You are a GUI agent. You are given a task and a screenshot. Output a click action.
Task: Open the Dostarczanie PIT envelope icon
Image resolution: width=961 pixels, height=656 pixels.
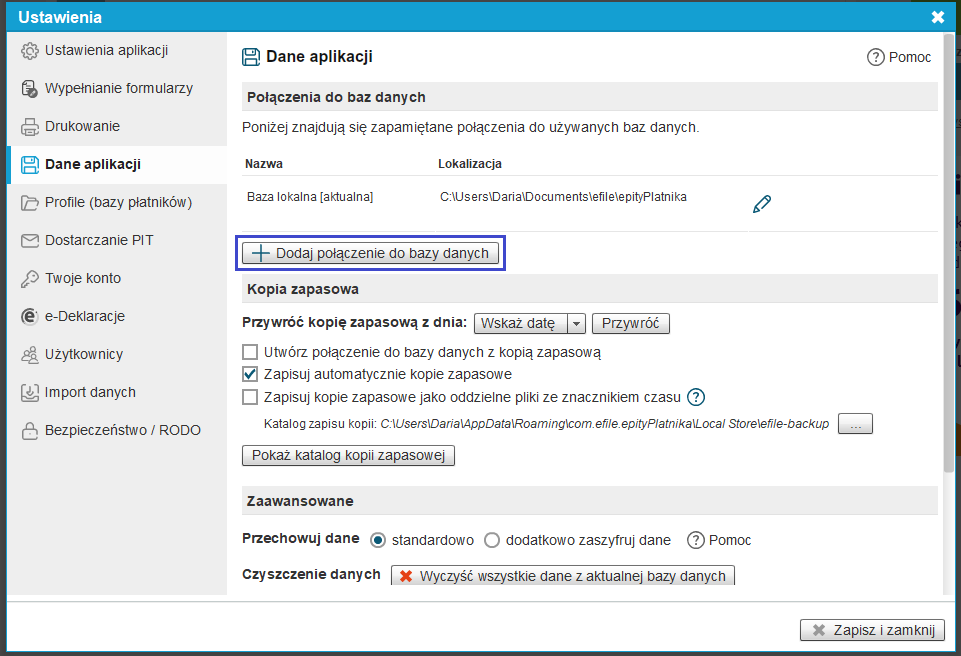pyautogui.click(x=29, y=241)
